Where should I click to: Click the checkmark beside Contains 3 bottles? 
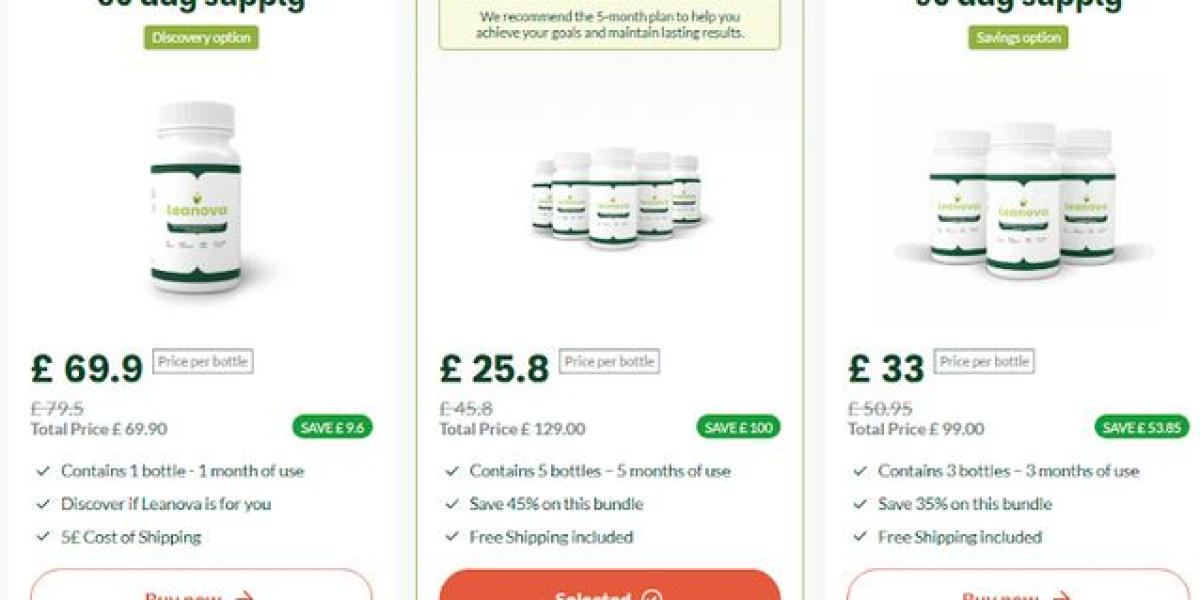click(859, 470)
